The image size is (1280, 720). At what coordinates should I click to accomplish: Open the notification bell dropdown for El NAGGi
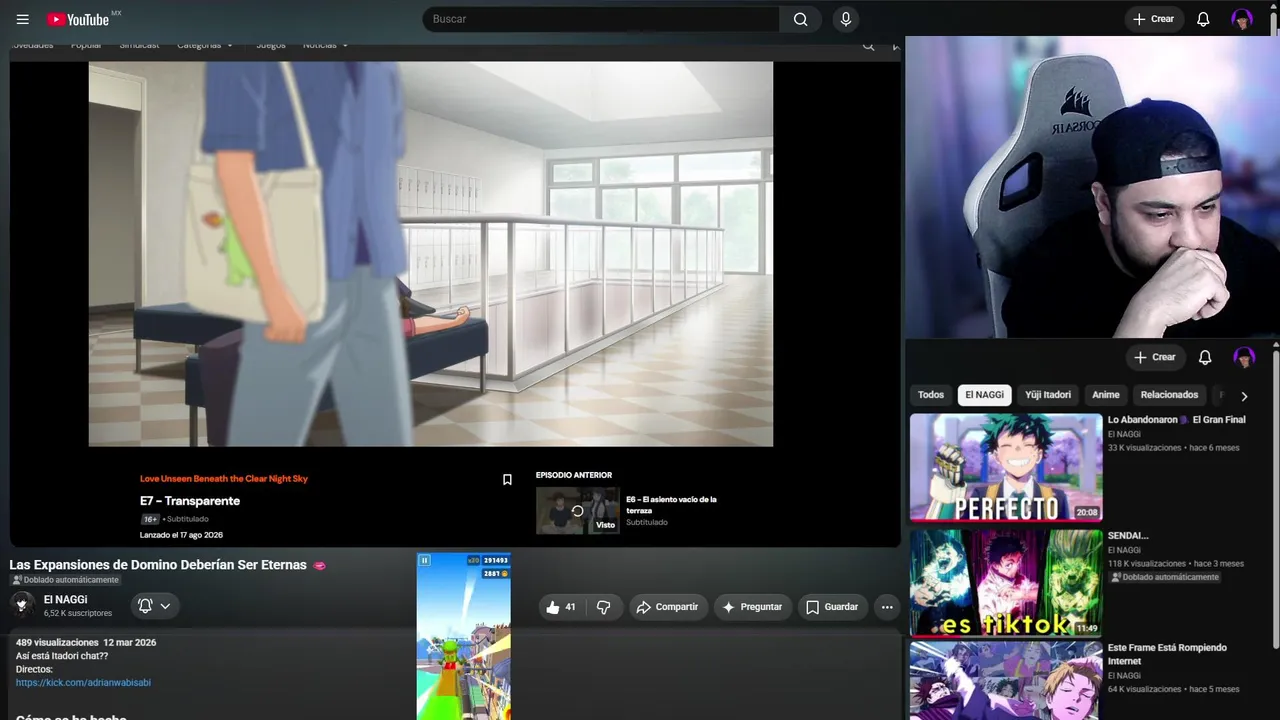154,606
